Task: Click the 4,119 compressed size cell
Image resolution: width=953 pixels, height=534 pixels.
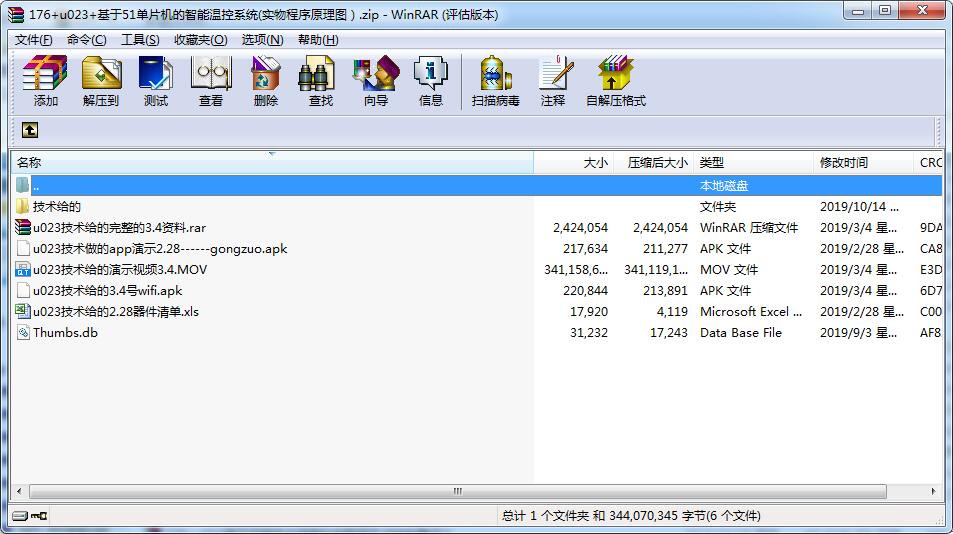Action: click(672, 311)
